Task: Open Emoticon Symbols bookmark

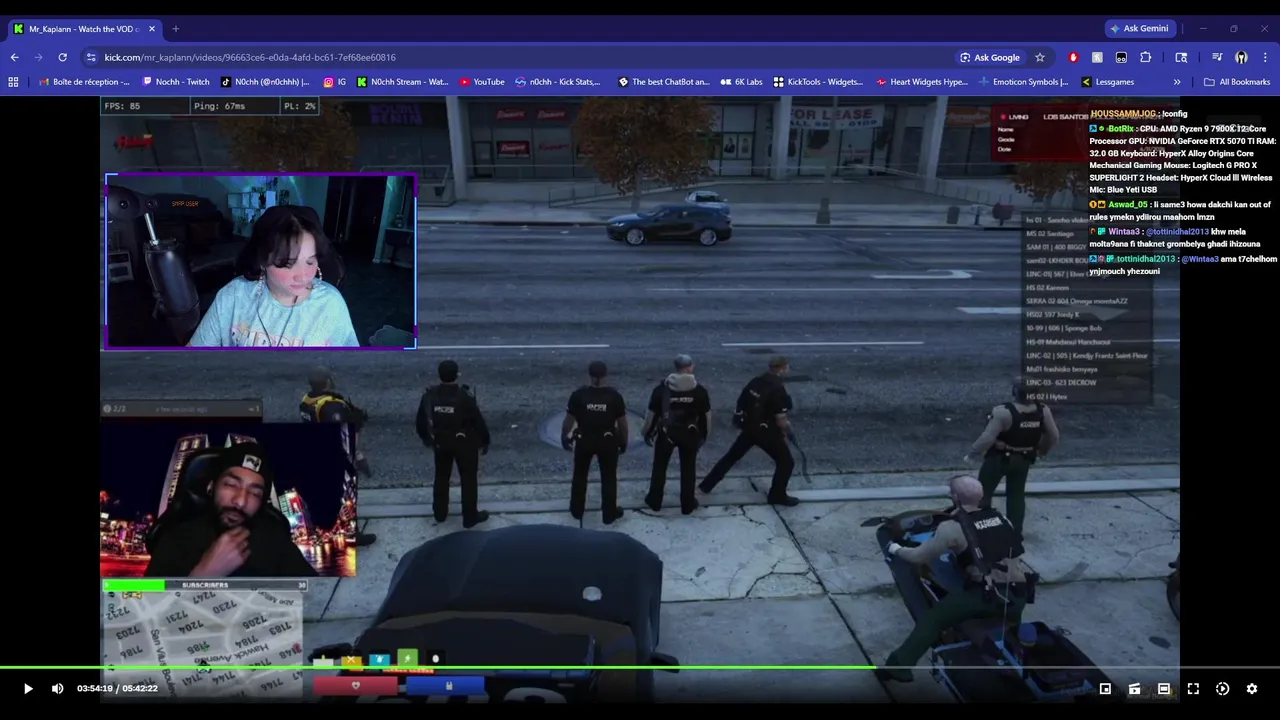Action: coord(1024,82)
